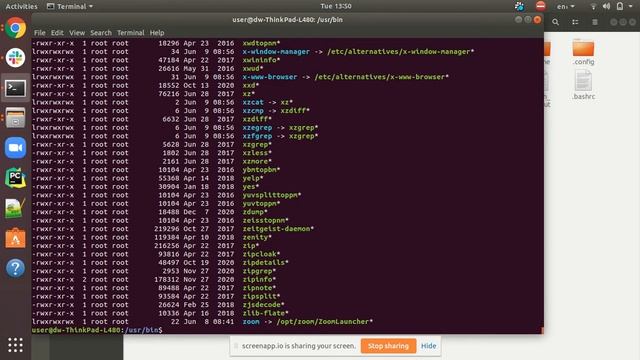640x360 pixels.
Task: Click Stop sharing button
Action: (388, 346)
